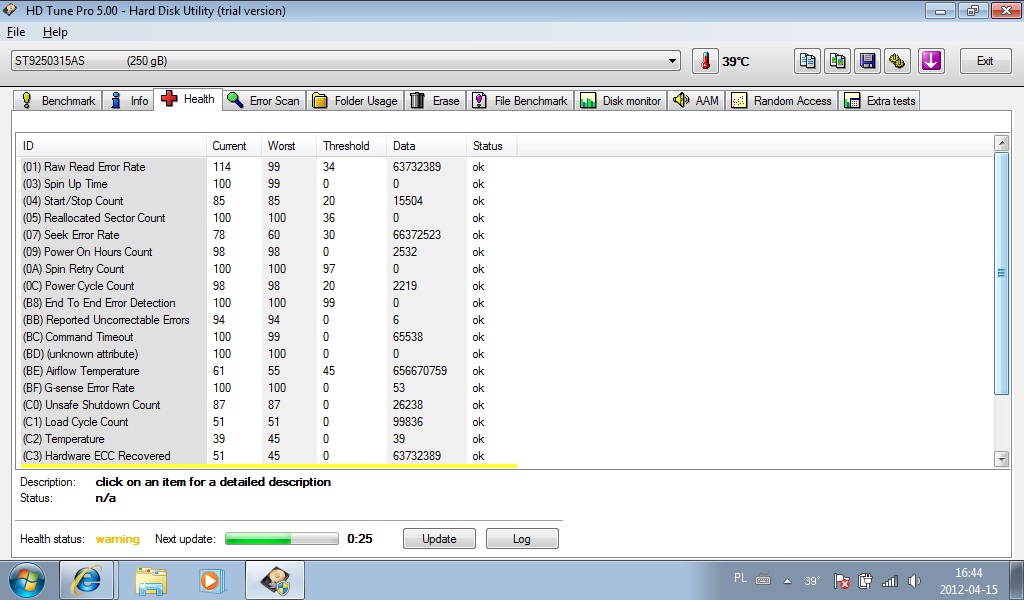Viewport: 1024px width, 600px height.
Task: Select the Reallocated Sector Count row
Action: coord(268,218)
